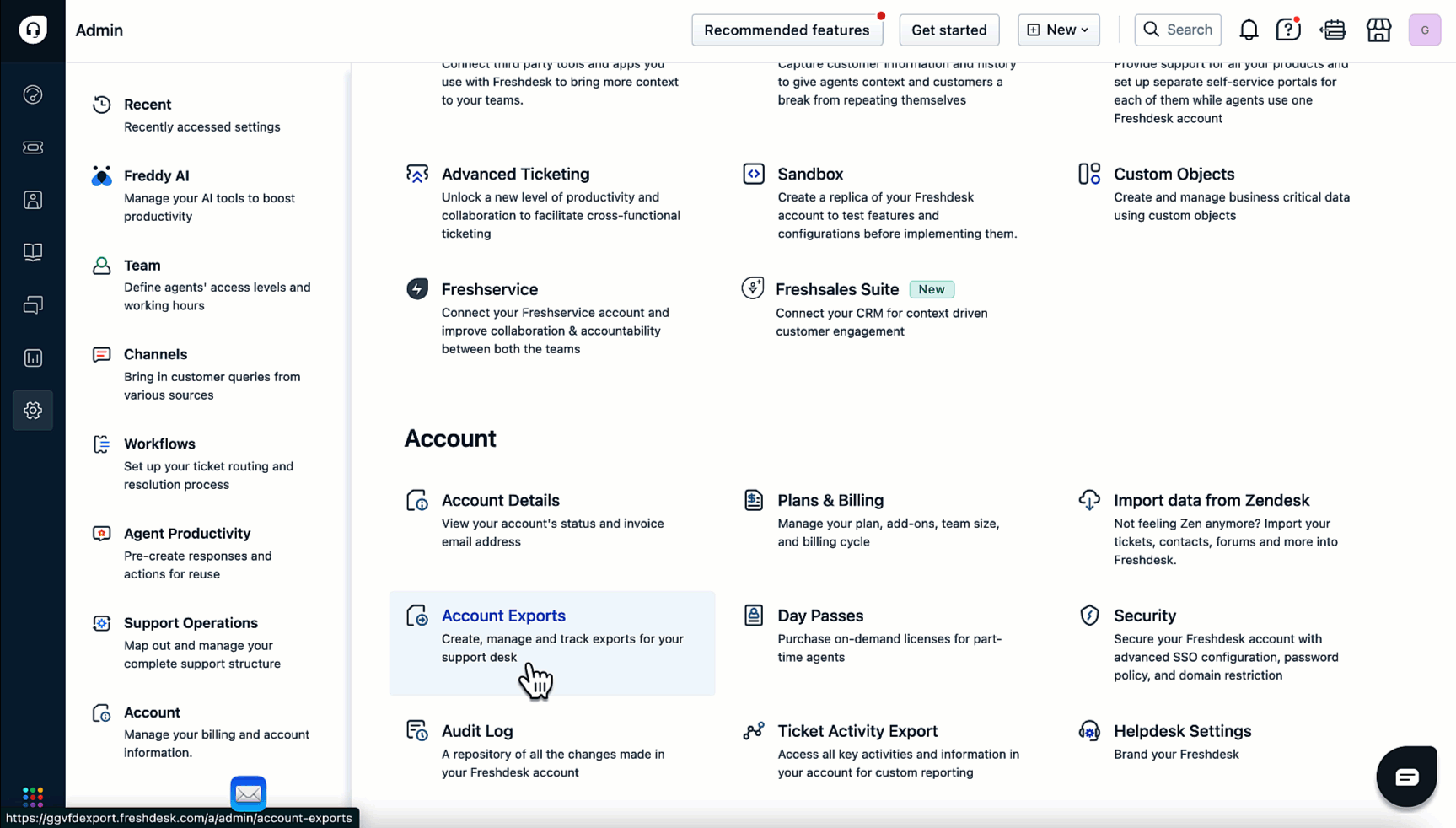Open the help question mark icon
This screenshot has height=828, width=1456.
click(1288, 30)
